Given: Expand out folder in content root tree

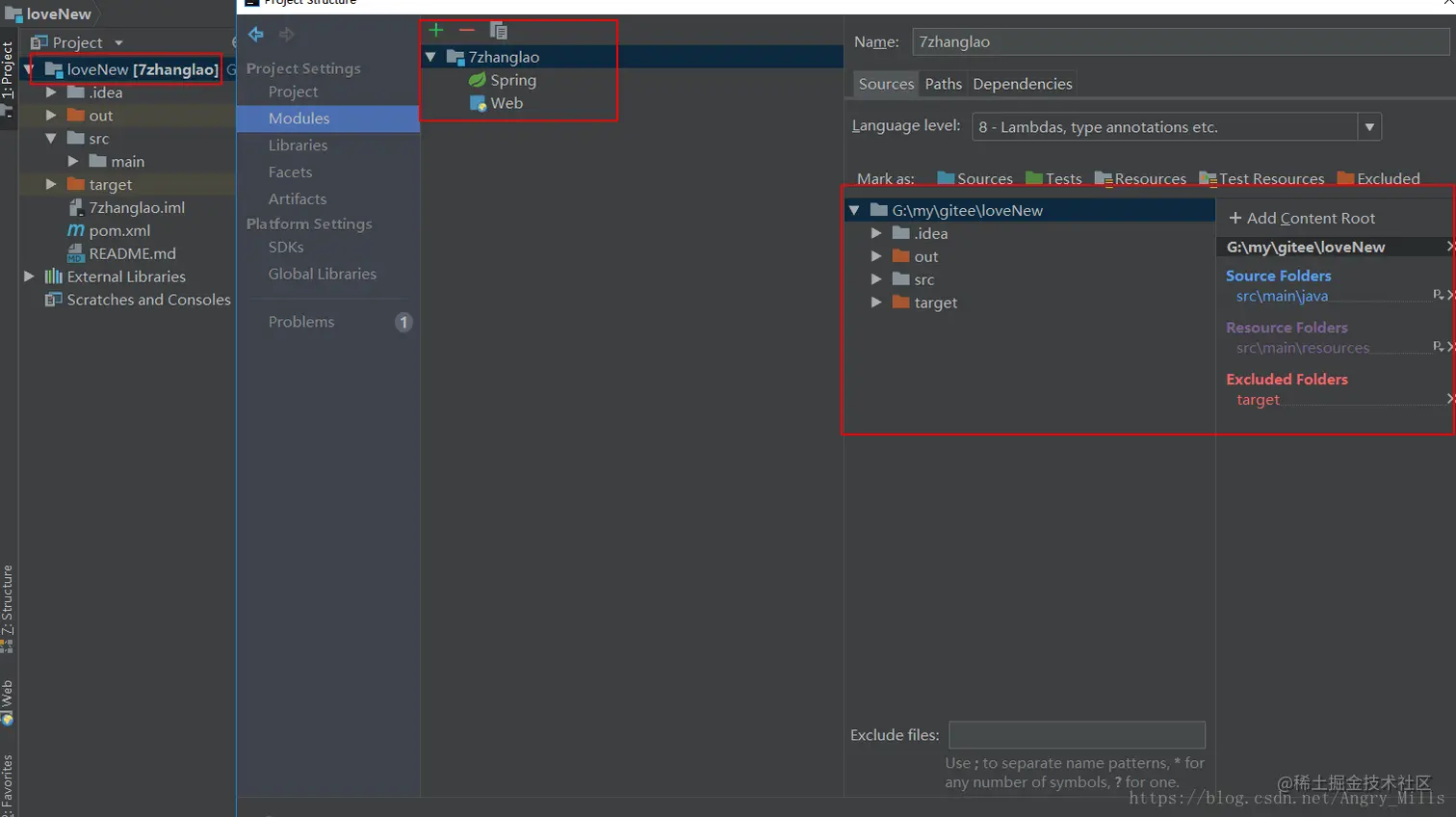Looking at the screenshot, I should tap(876, 256).
